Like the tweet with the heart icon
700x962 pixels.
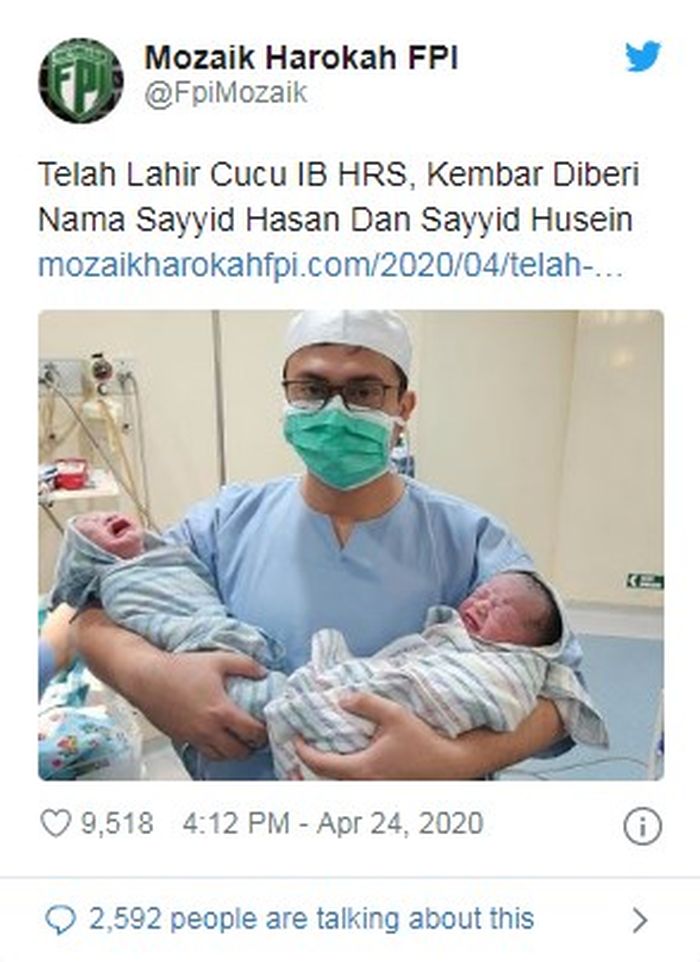pyautogui.click(x=55, y=823)
